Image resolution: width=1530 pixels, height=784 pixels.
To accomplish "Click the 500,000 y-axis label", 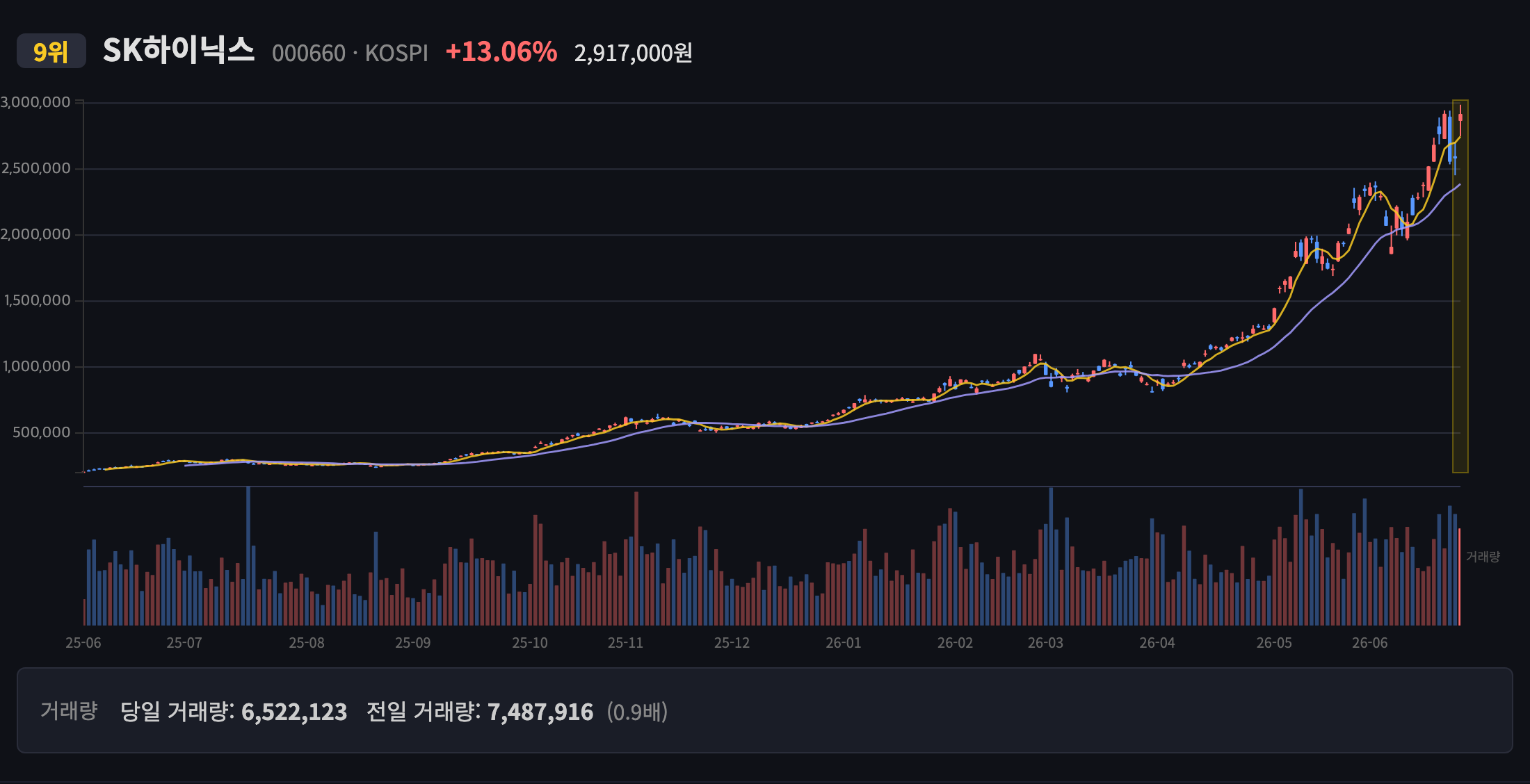I will 42,432.
